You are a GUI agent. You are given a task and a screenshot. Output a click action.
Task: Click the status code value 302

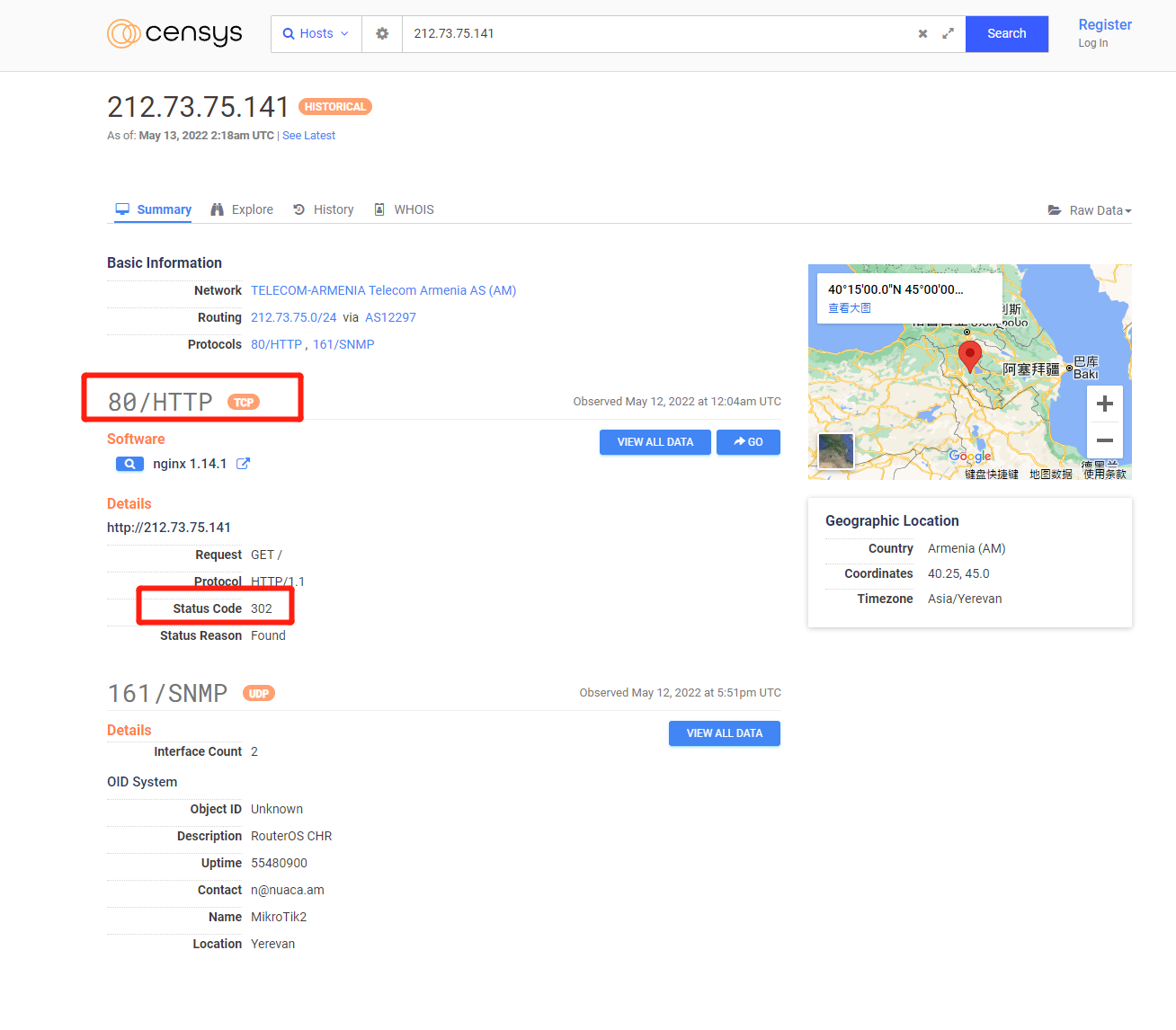click(x=262, y=608)
